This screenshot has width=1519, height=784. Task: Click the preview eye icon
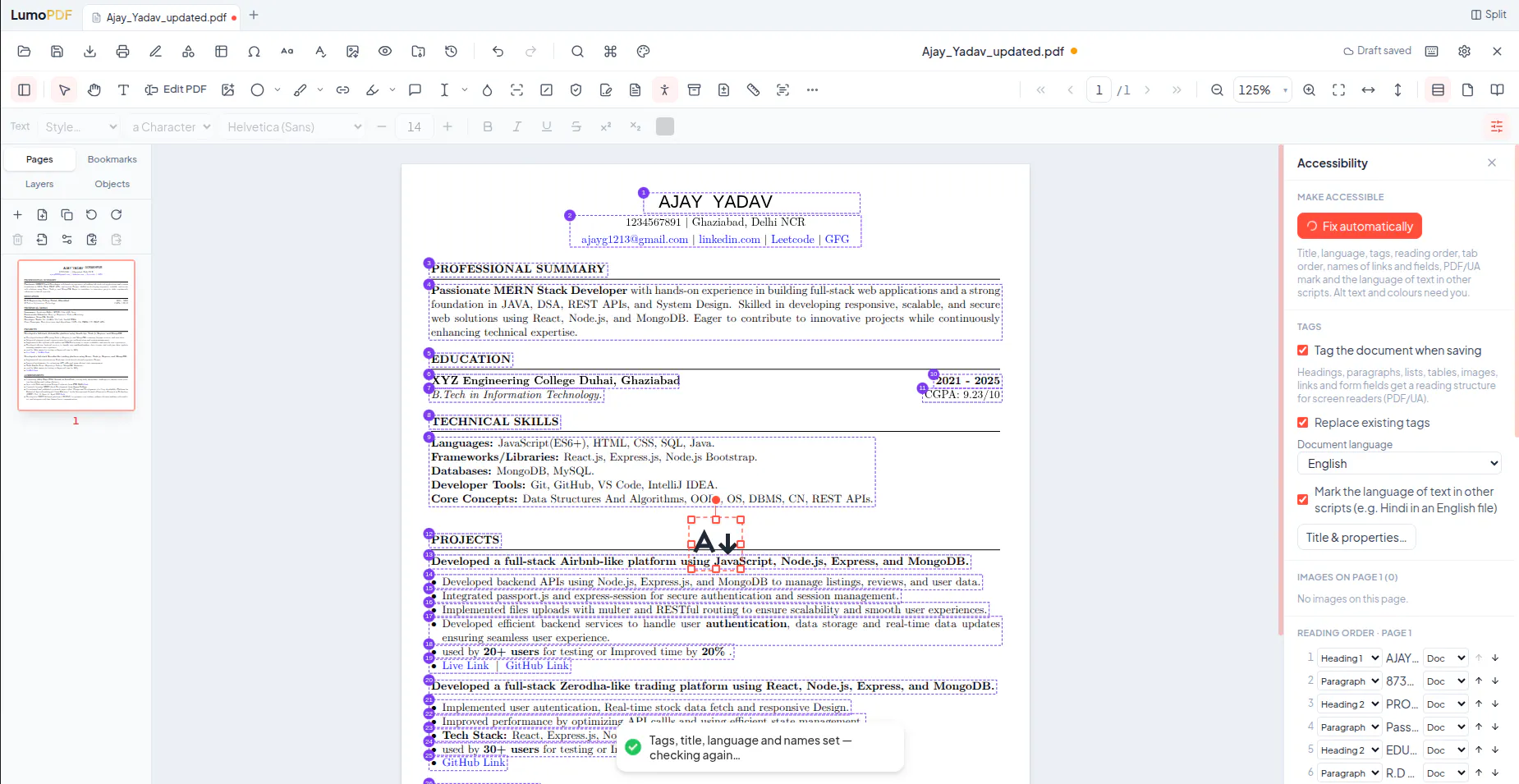(x=385, y=51)
